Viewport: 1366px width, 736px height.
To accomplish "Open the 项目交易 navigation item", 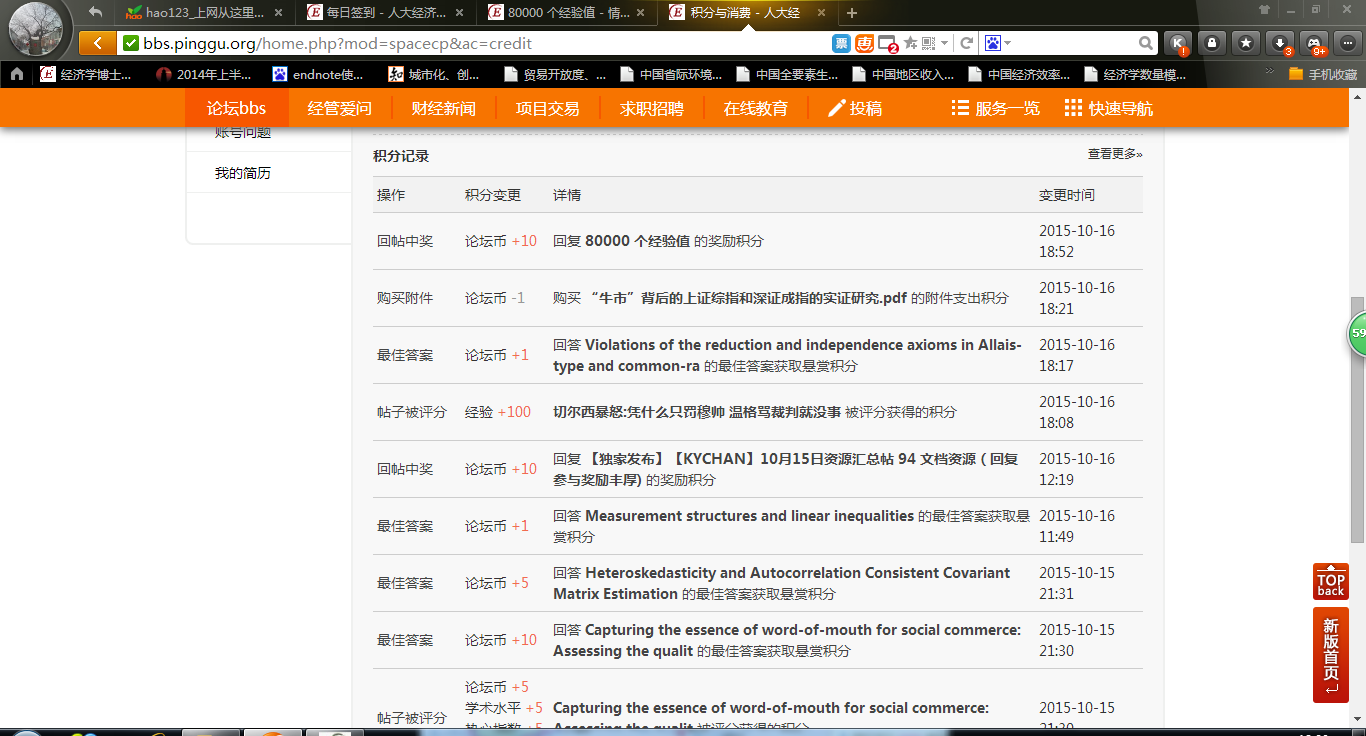I will tap(548, 109).
